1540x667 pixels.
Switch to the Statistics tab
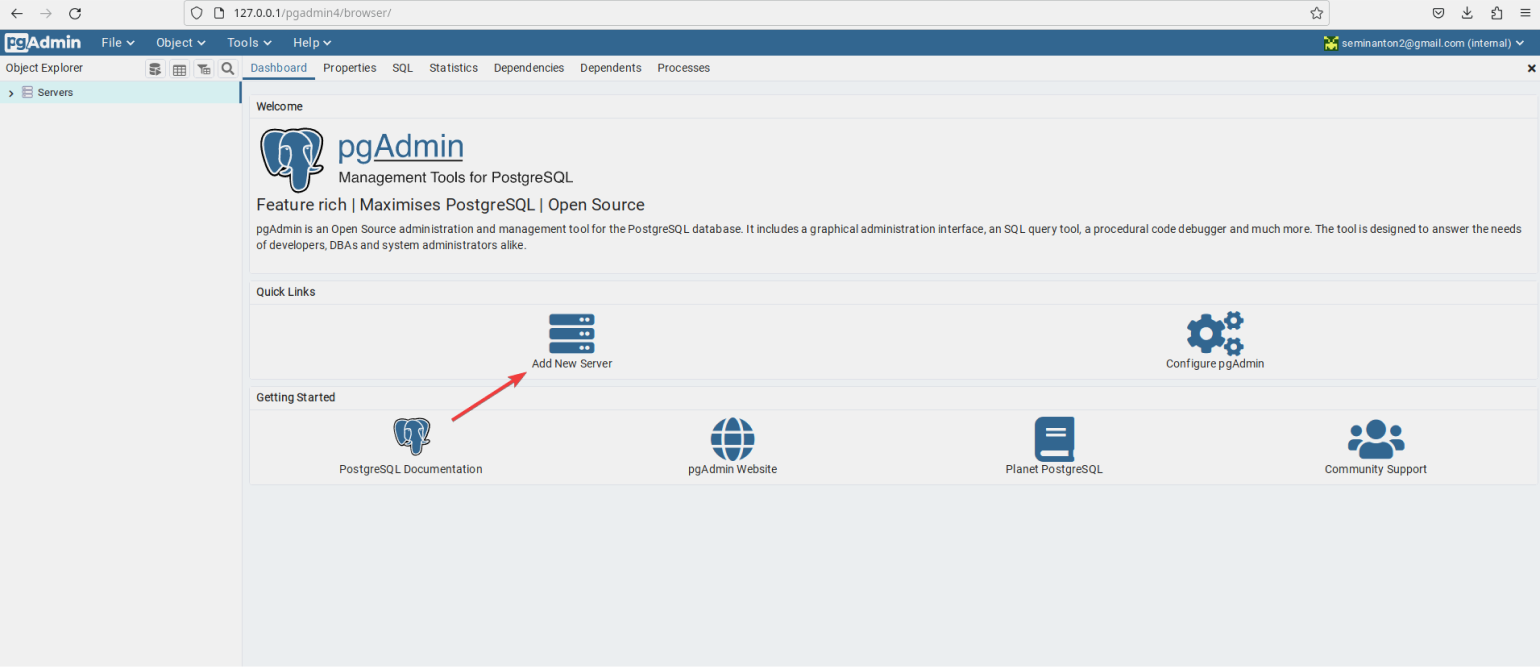click(x=454, y=68)
